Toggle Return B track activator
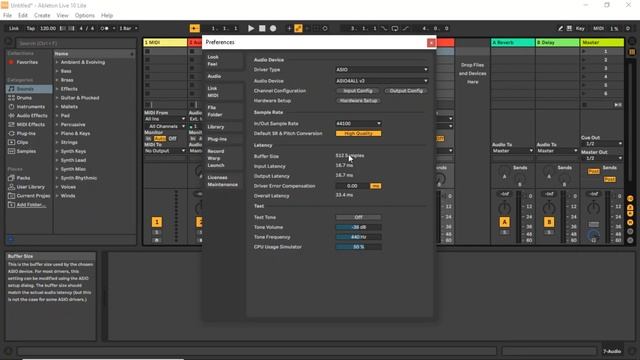Viewport: 640px width, 360px height. 549,222
